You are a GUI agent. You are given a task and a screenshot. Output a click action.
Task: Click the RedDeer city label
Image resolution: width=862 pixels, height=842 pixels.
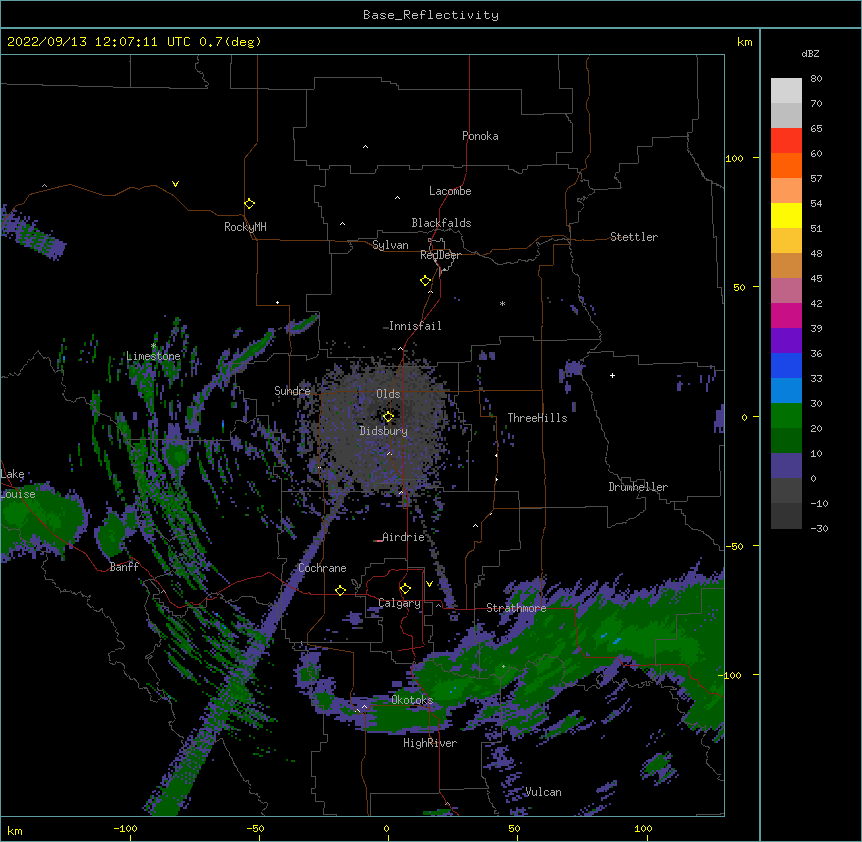pyautogui.click(x=440, y=255)
